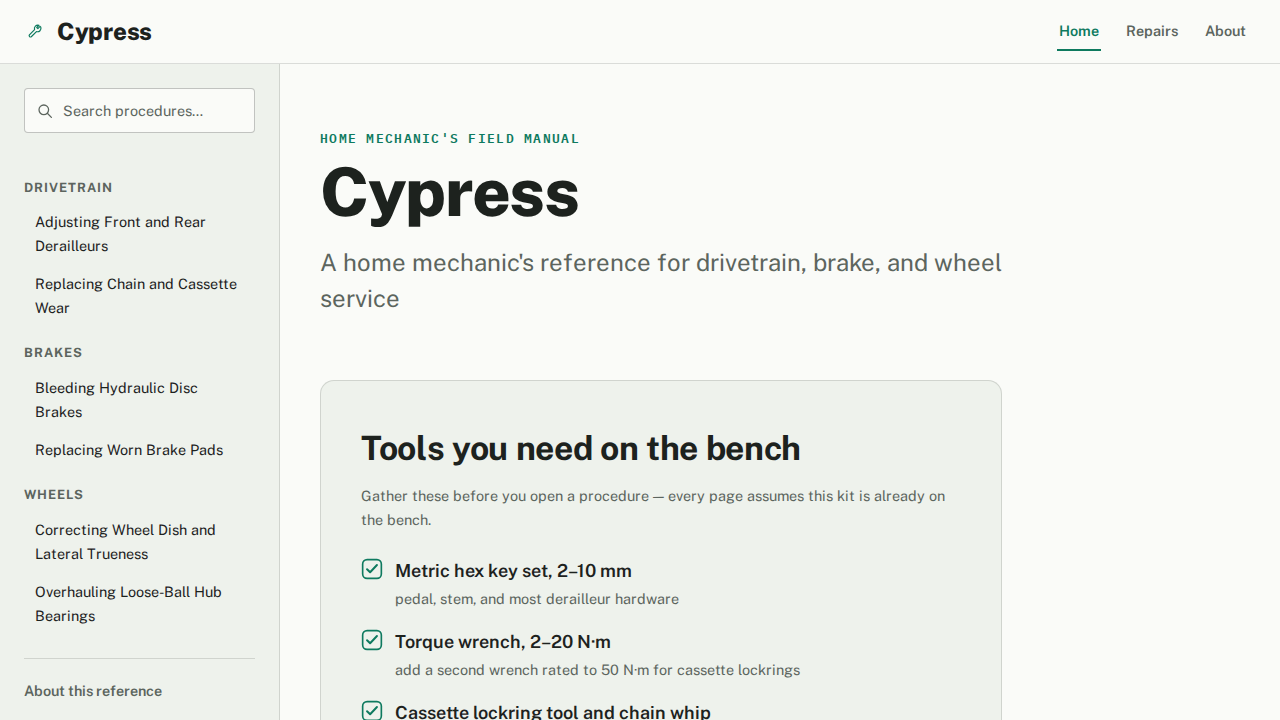Open Overhauling Loose-Ball Hub Bearings
The image size is (1280, 720).
139,604
